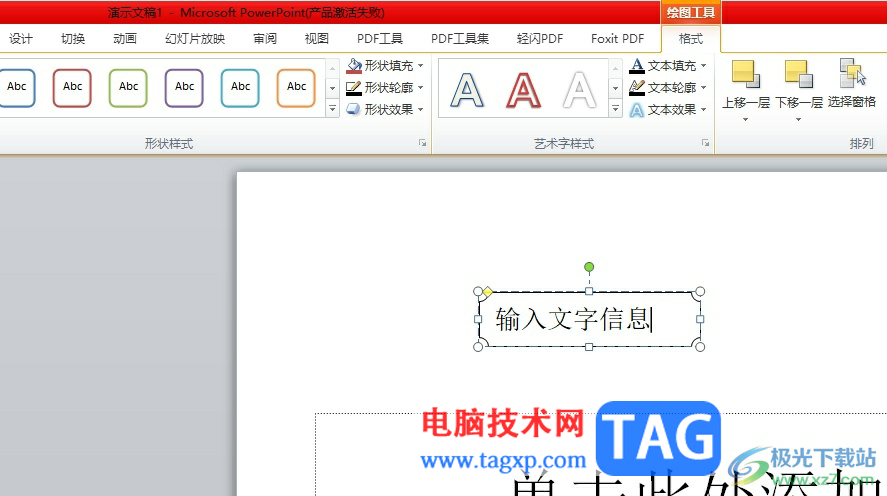
Task: Open the 设计 tab
Action: (x=21, y=38)
